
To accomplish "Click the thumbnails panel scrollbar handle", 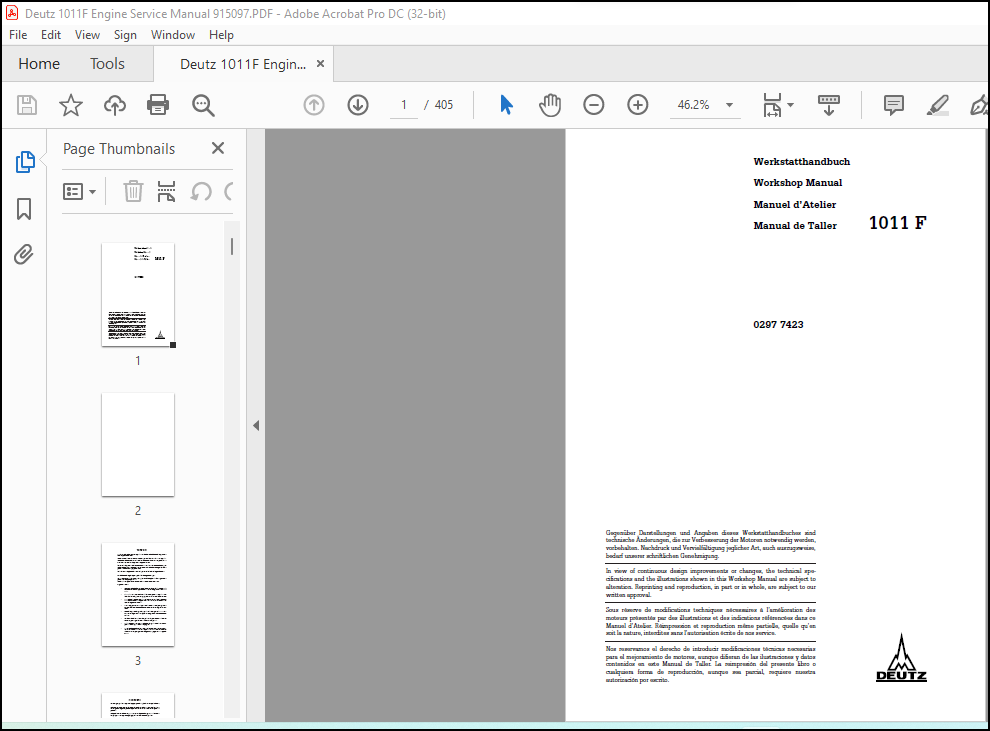I will tap(232, 246).
